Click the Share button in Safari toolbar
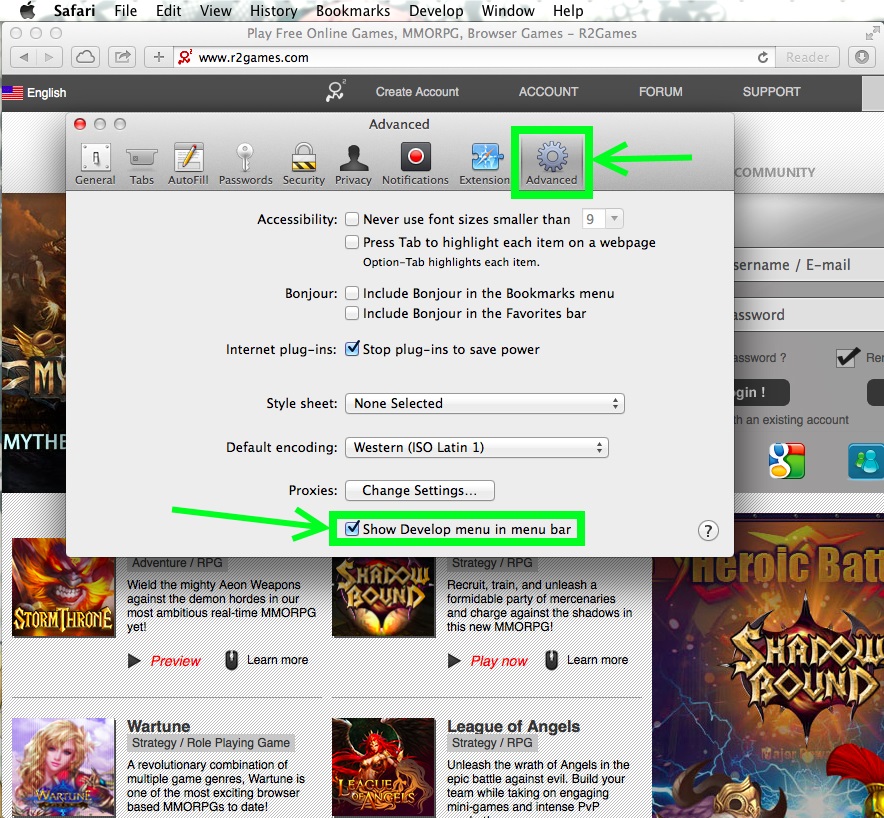The width and height of the screenshot is (884, 818). click(123, 57)
